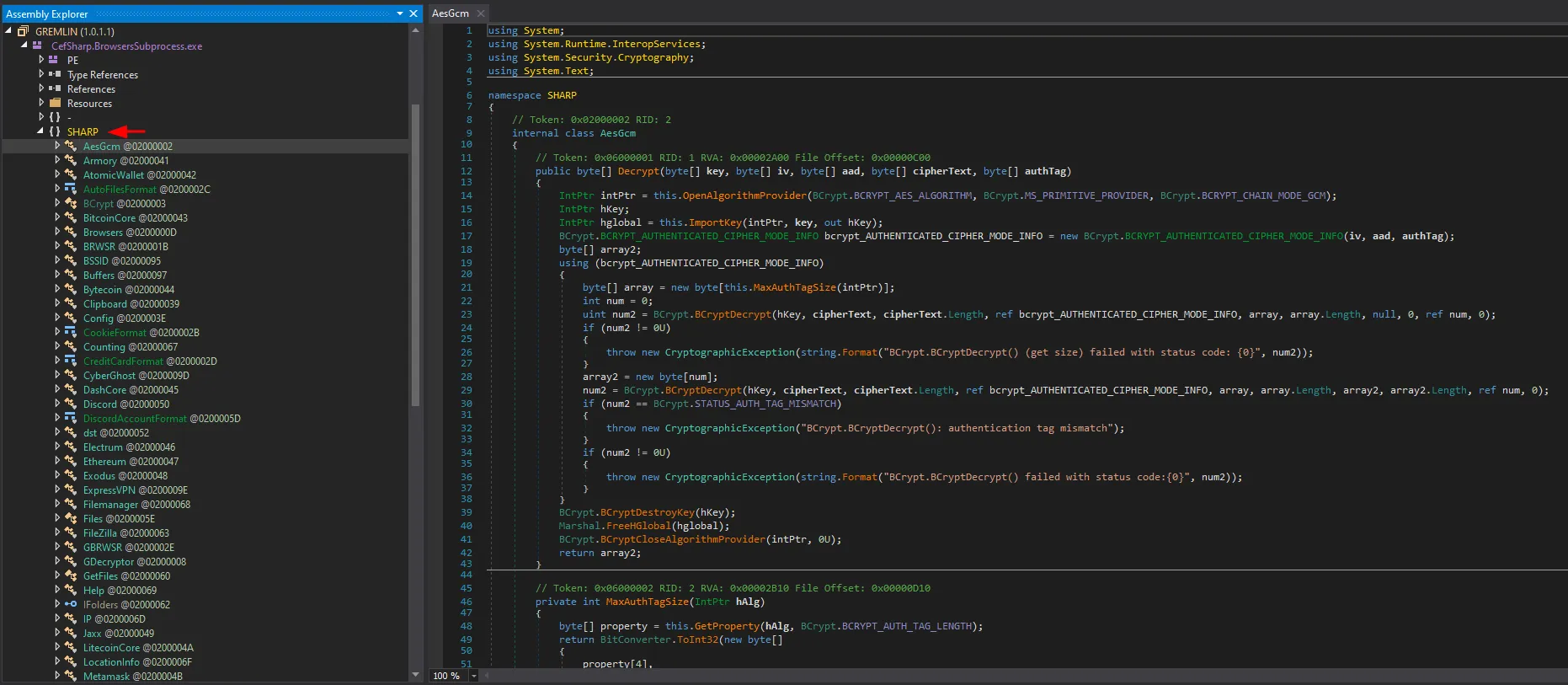Viewport: 1568px width, 685px height.
Task: Click the CookieFormat struct icon
Action: [x=71, y=332]
